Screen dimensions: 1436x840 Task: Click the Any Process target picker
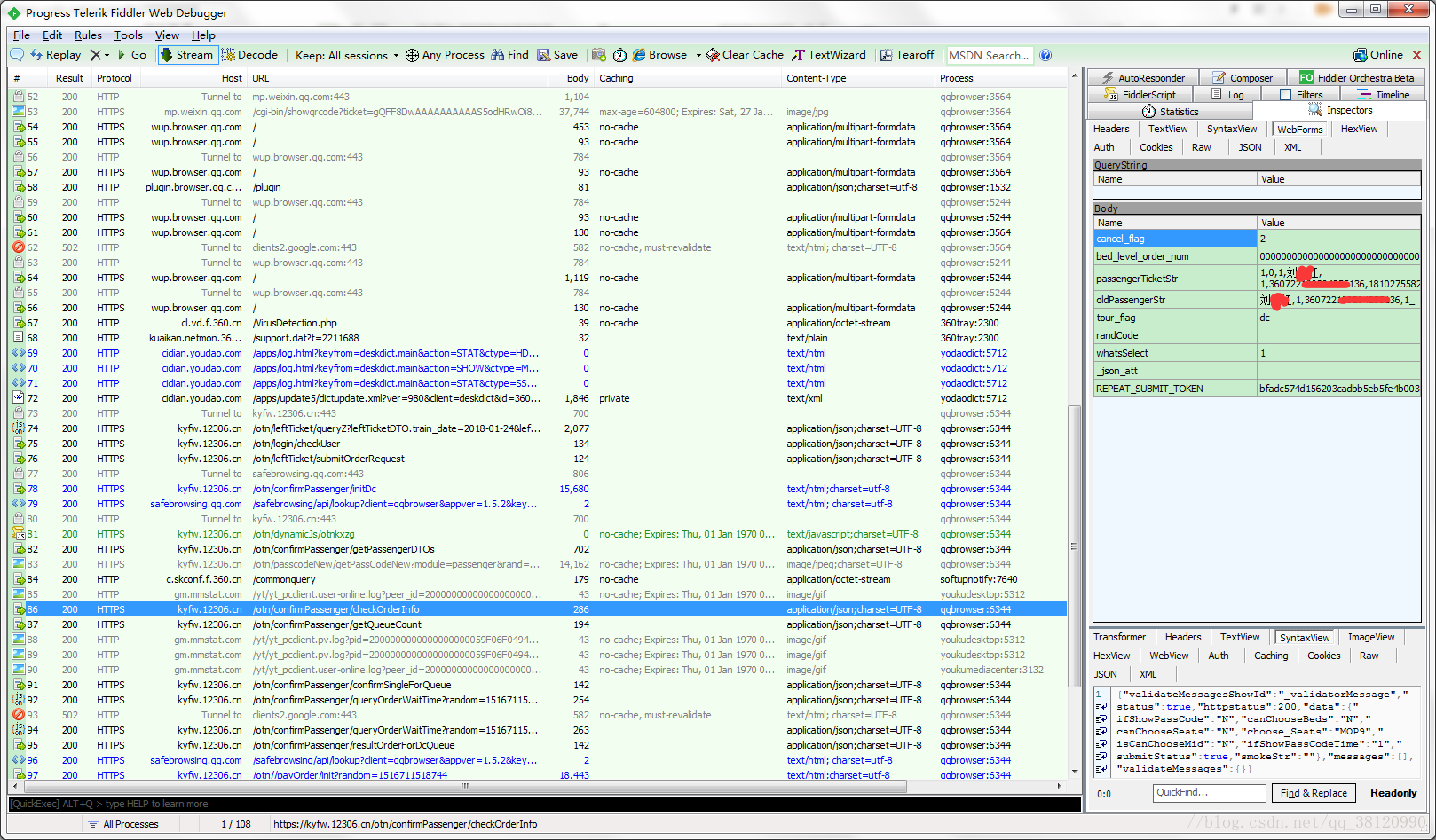click(446, 55)
